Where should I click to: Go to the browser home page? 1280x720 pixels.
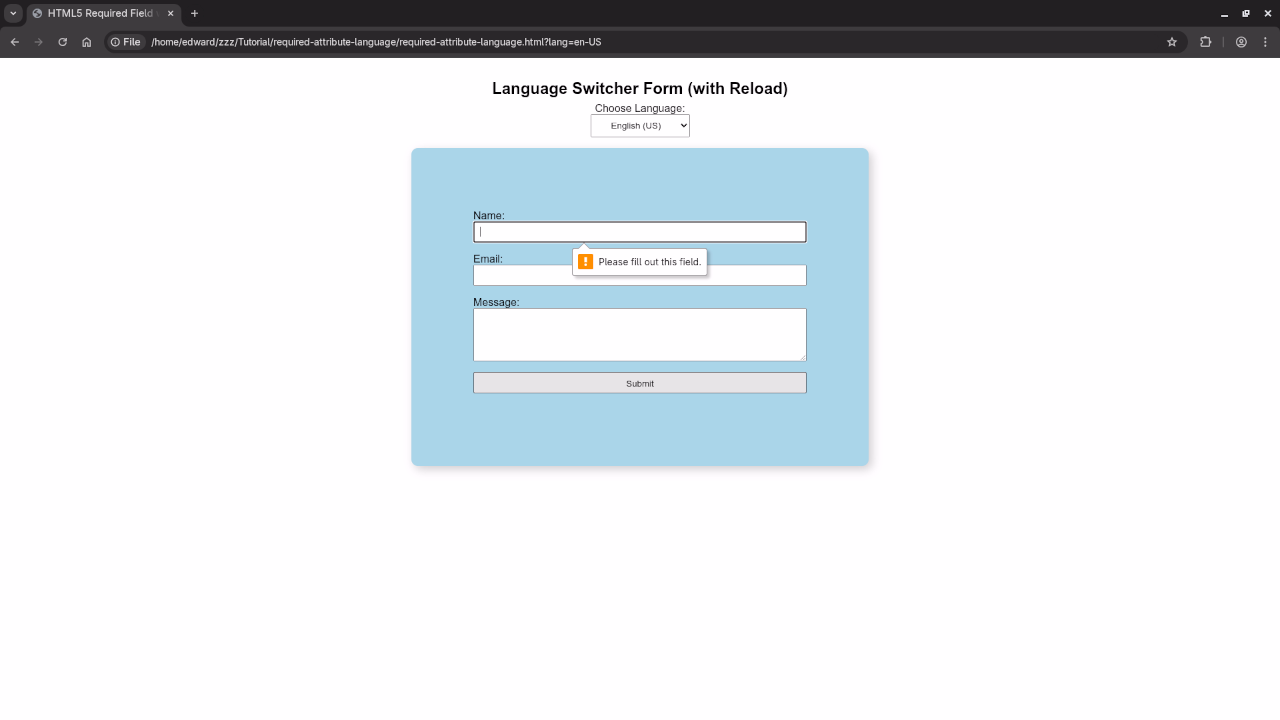click(x=86, y=42)
